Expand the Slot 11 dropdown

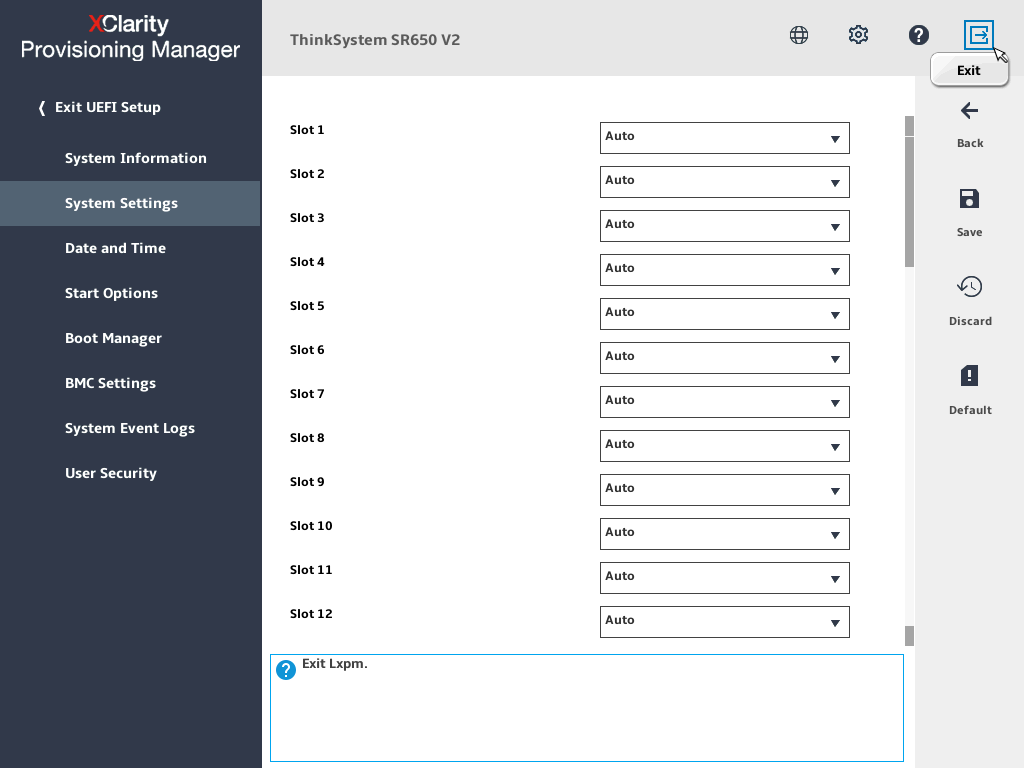click(x=724, y=578)
